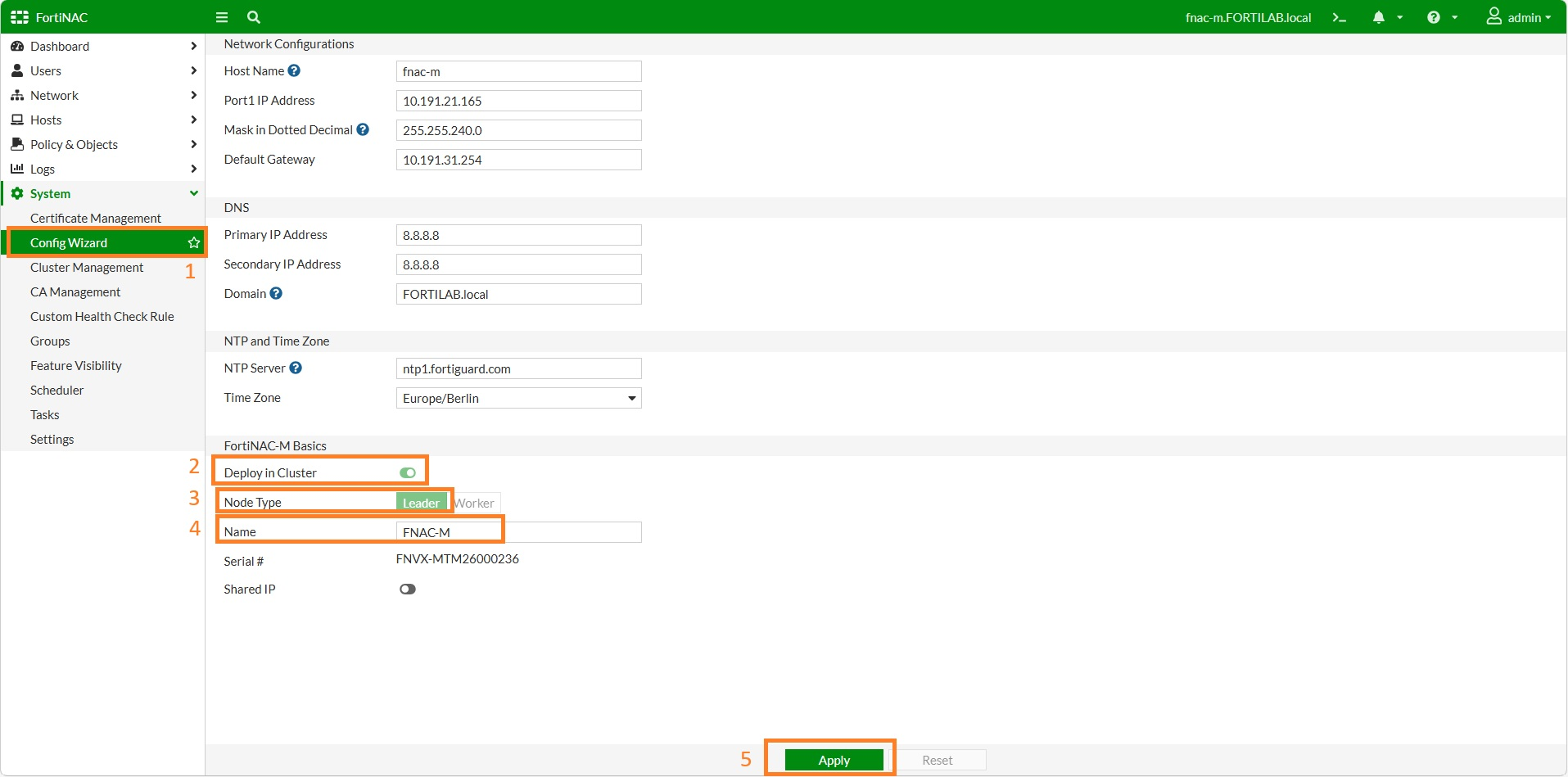Click the Policy & Objects icon

(x=17, y=145)
